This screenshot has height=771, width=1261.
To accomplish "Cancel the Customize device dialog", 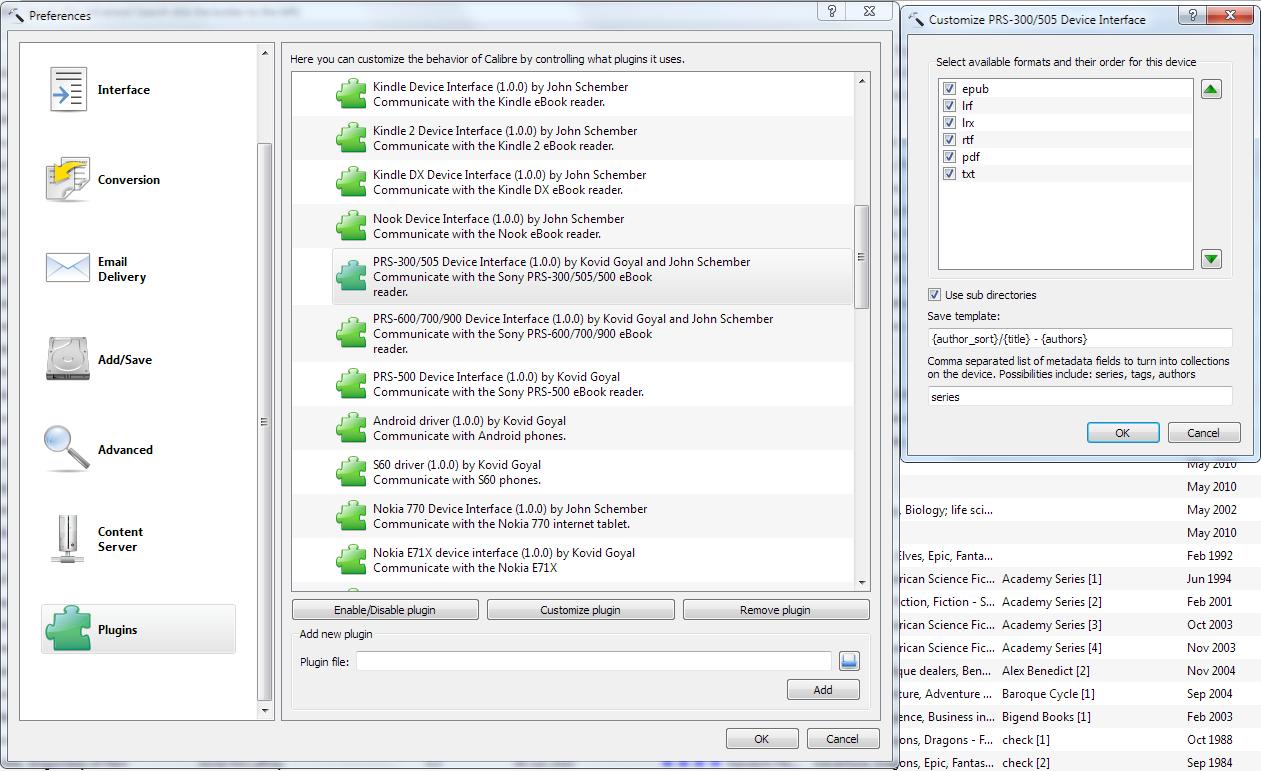I will 1204,433.
